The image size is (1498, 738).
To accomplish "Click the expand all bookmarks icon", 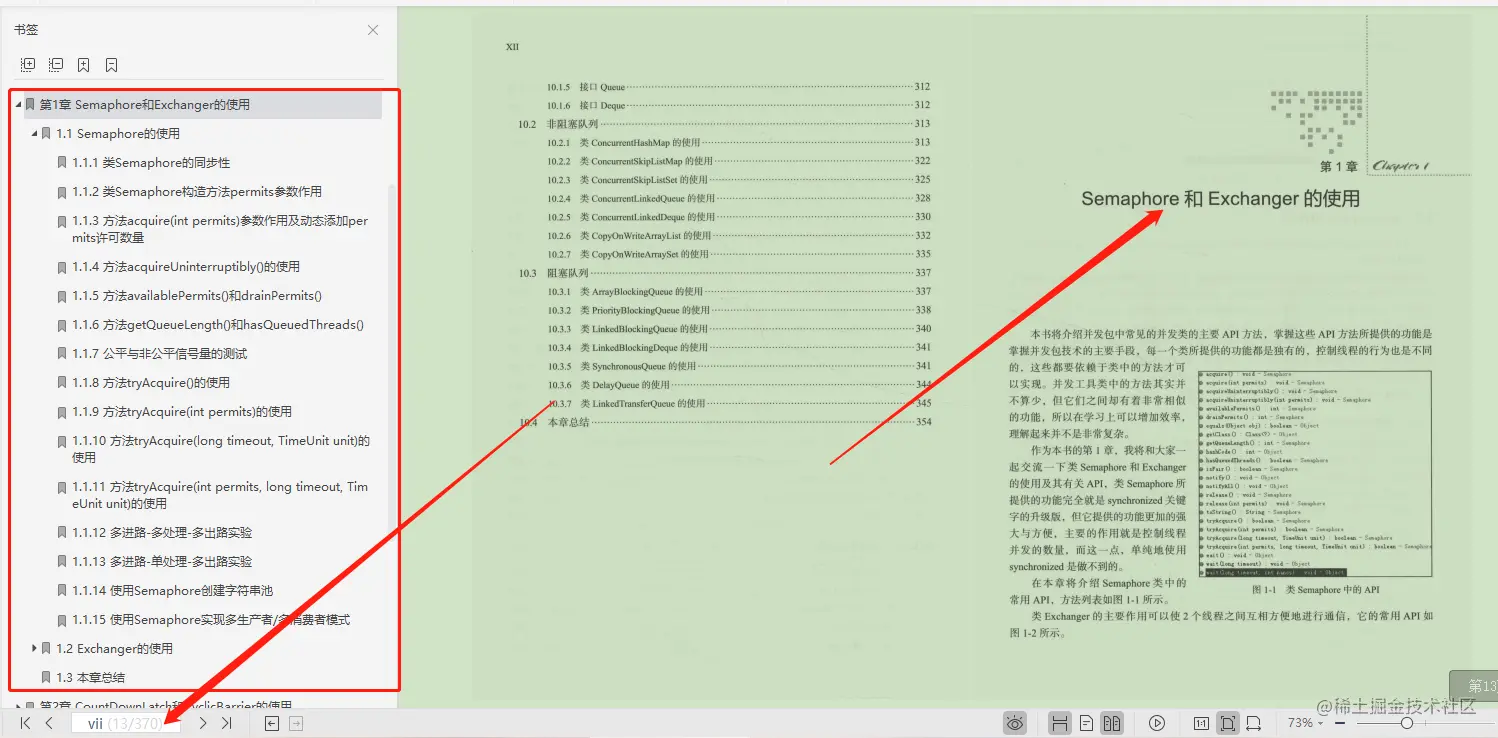I will (x=28, y=65).
